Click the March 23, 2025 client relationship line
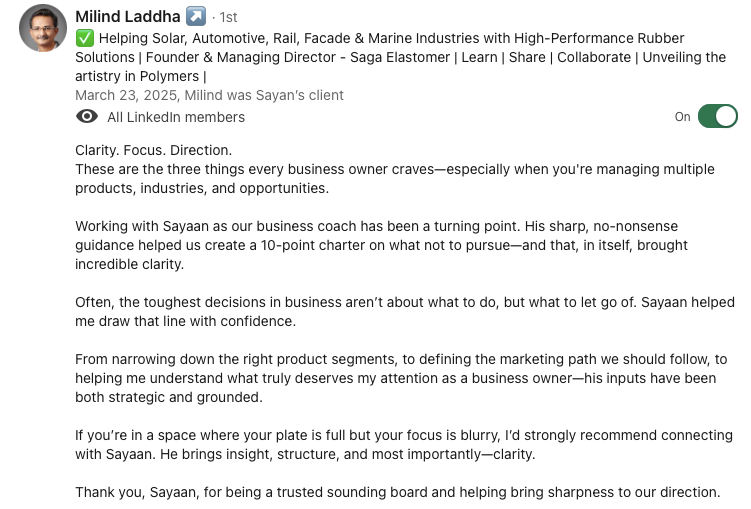This screenshot has width=751, height=509. (209, 96)
